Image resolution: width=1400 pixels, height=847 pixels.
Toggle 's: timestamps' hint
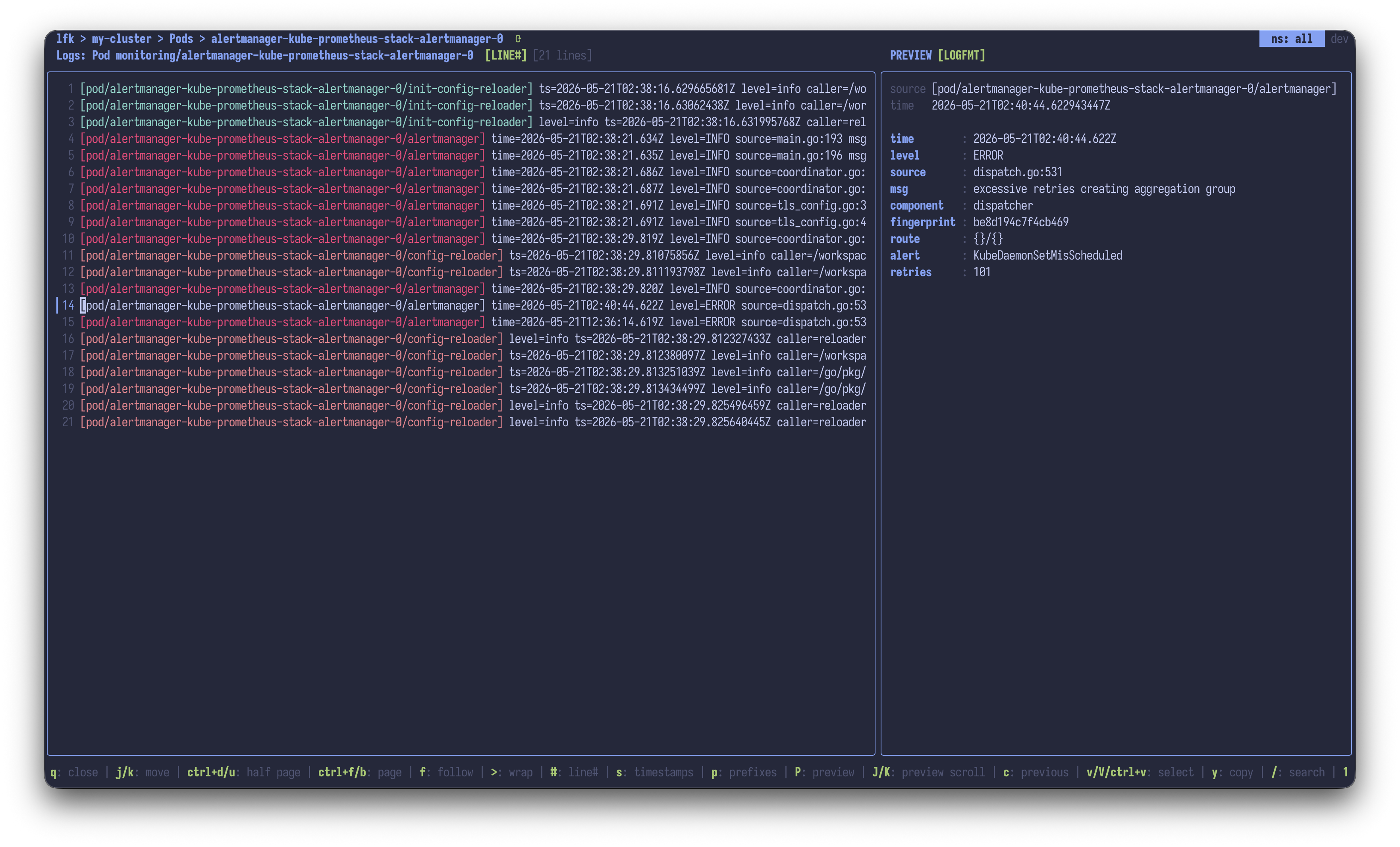(655, 772)
